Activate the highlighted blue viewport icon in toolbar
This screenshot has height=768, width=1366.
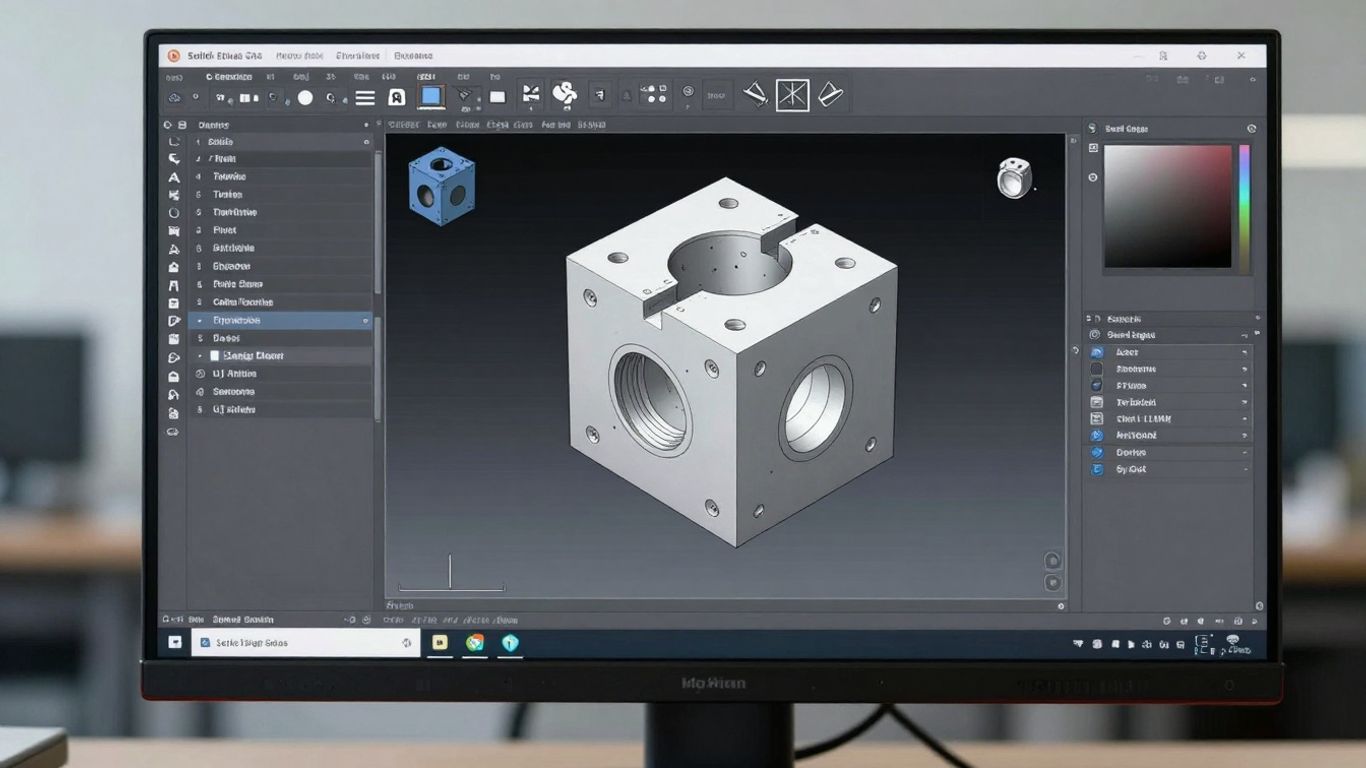[431, 95]
